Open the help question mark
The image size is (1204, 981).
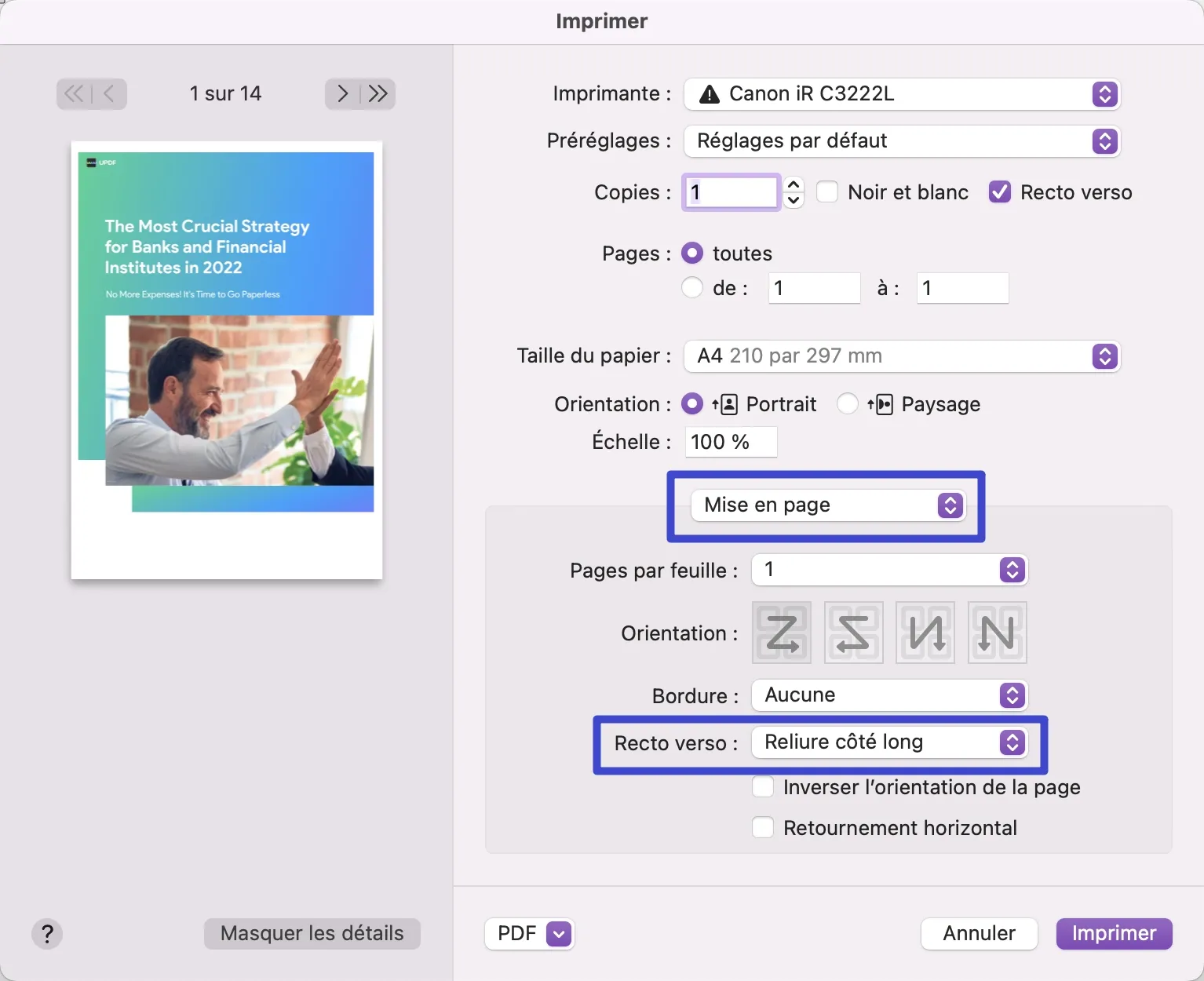46,934
